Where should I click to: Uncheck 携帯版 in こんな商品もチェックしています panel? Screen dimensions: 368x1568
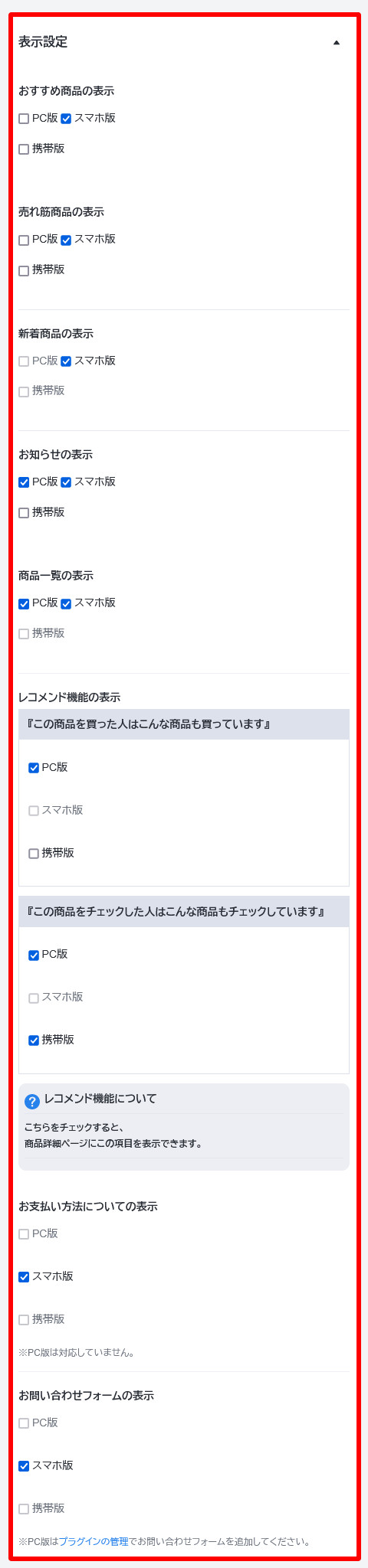tap(34, 1040)
